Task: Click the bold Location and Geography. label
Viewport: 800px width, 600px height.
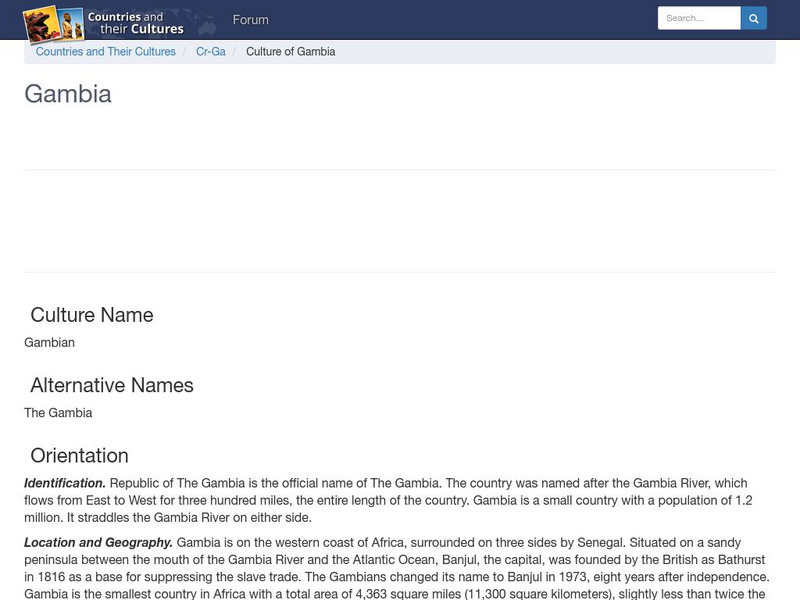Action: pyautogui.click(x=98, y=542)
